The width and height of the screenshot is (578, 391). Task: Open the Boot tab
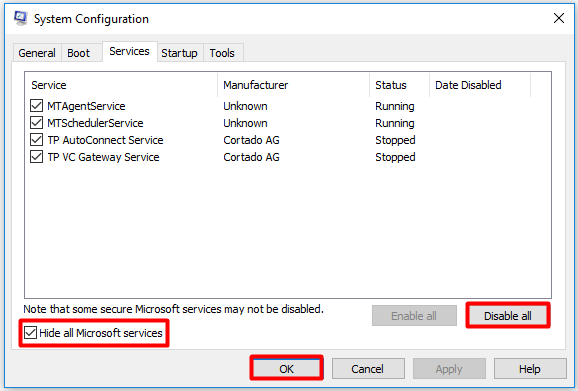(79, 53)
